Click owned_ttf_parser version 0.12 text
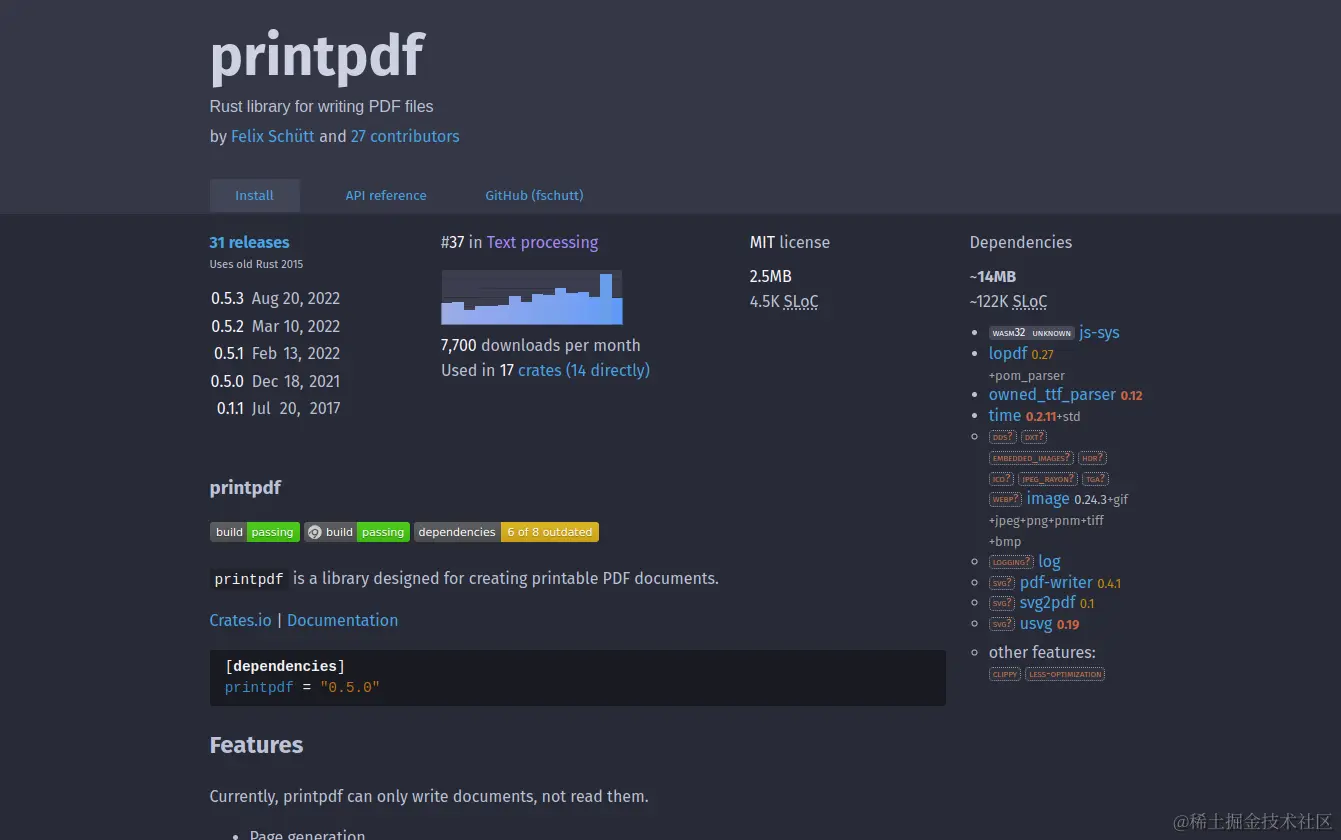Screen dimensions: 1341x840 1131,395
